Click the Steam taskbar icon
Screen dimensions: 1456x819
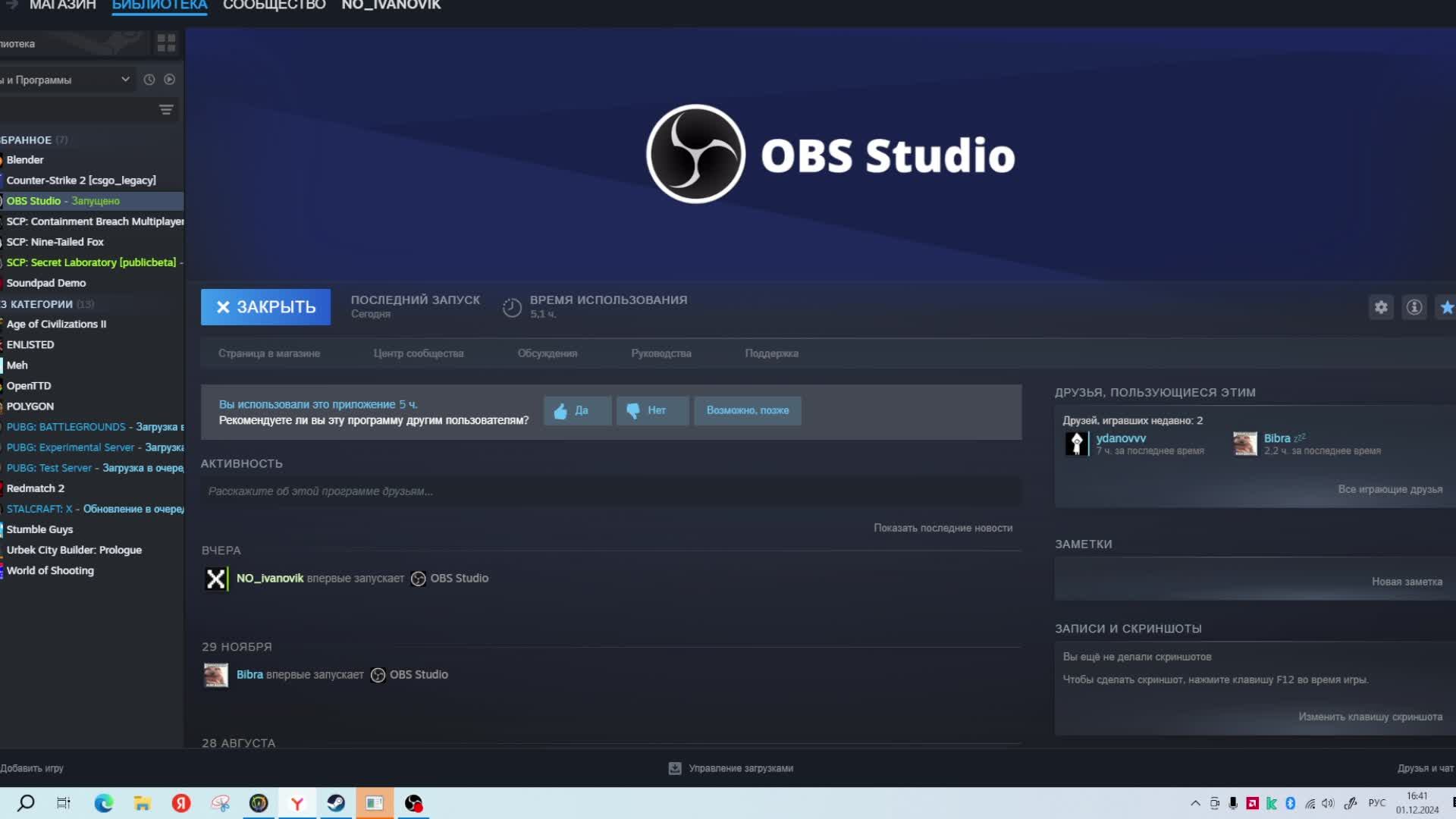tap(336, 803)
